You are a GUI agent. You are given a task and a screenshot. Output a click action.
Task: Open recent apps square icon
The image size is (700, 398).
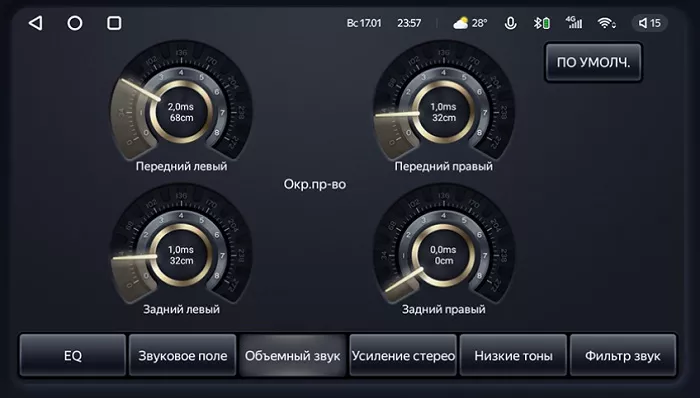[114, 23]
